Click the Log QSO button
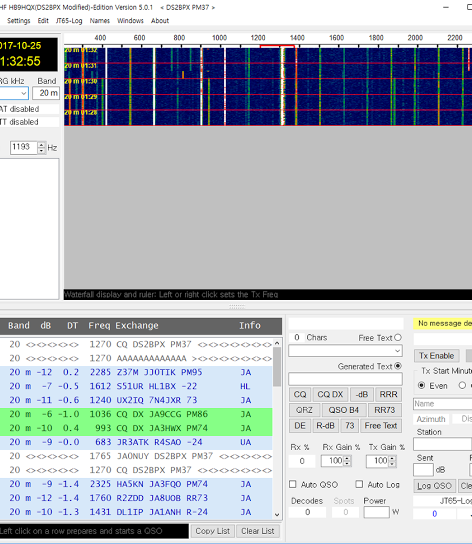 coord(434,486)
